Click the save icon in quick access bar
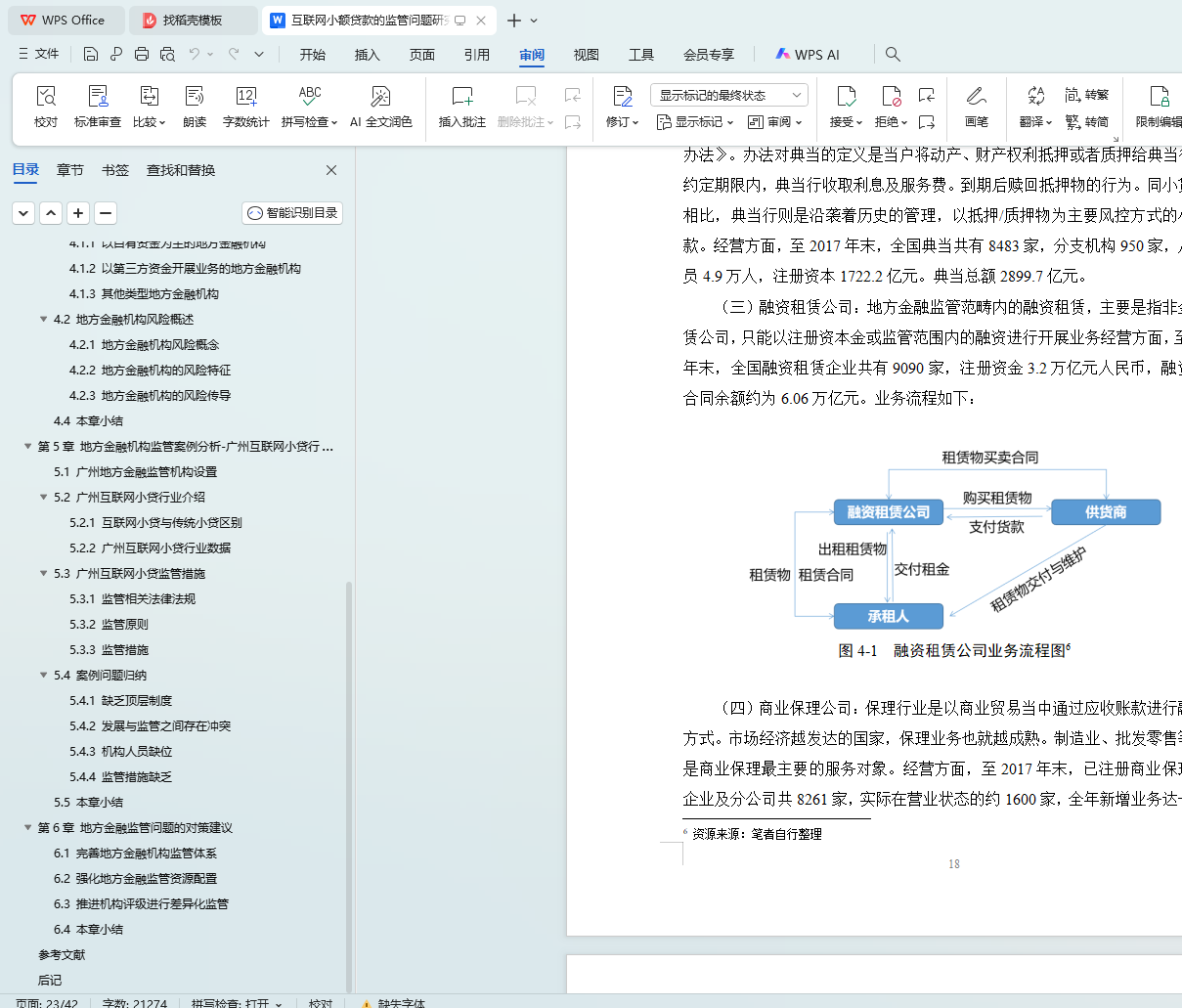Screen dimensions: 1182x1008 click(x=91, y=54)
